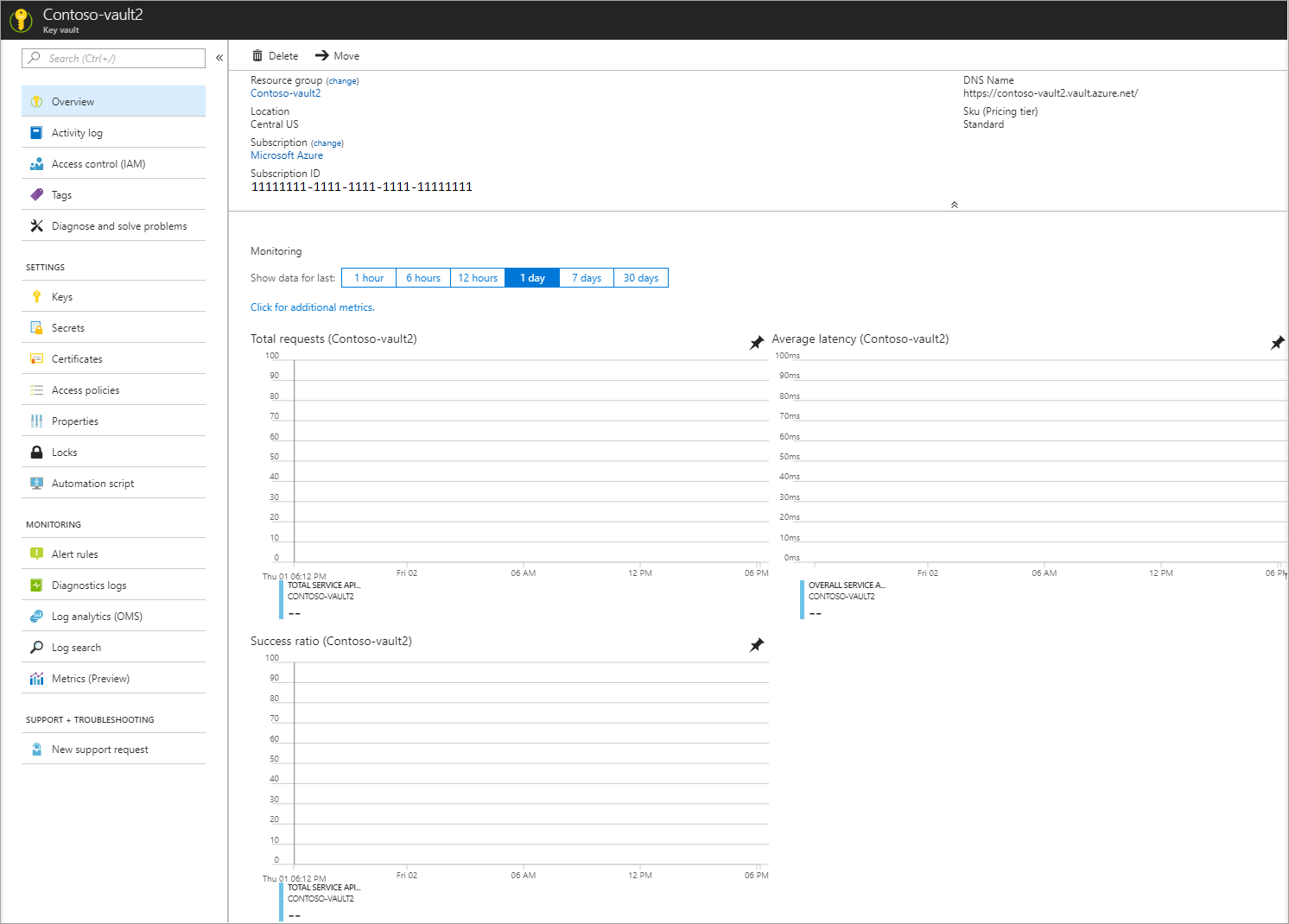
Task: Open the Contoso-vault2 resource group link
Action: coord(285,92)
